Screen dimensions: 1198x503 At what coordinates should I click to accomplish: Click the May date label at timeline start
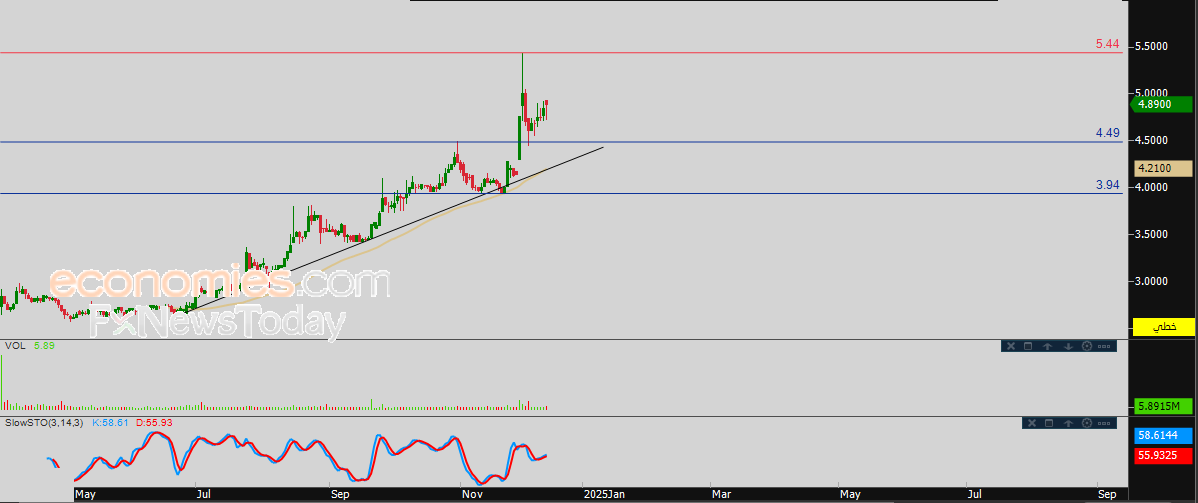point(85,495)
